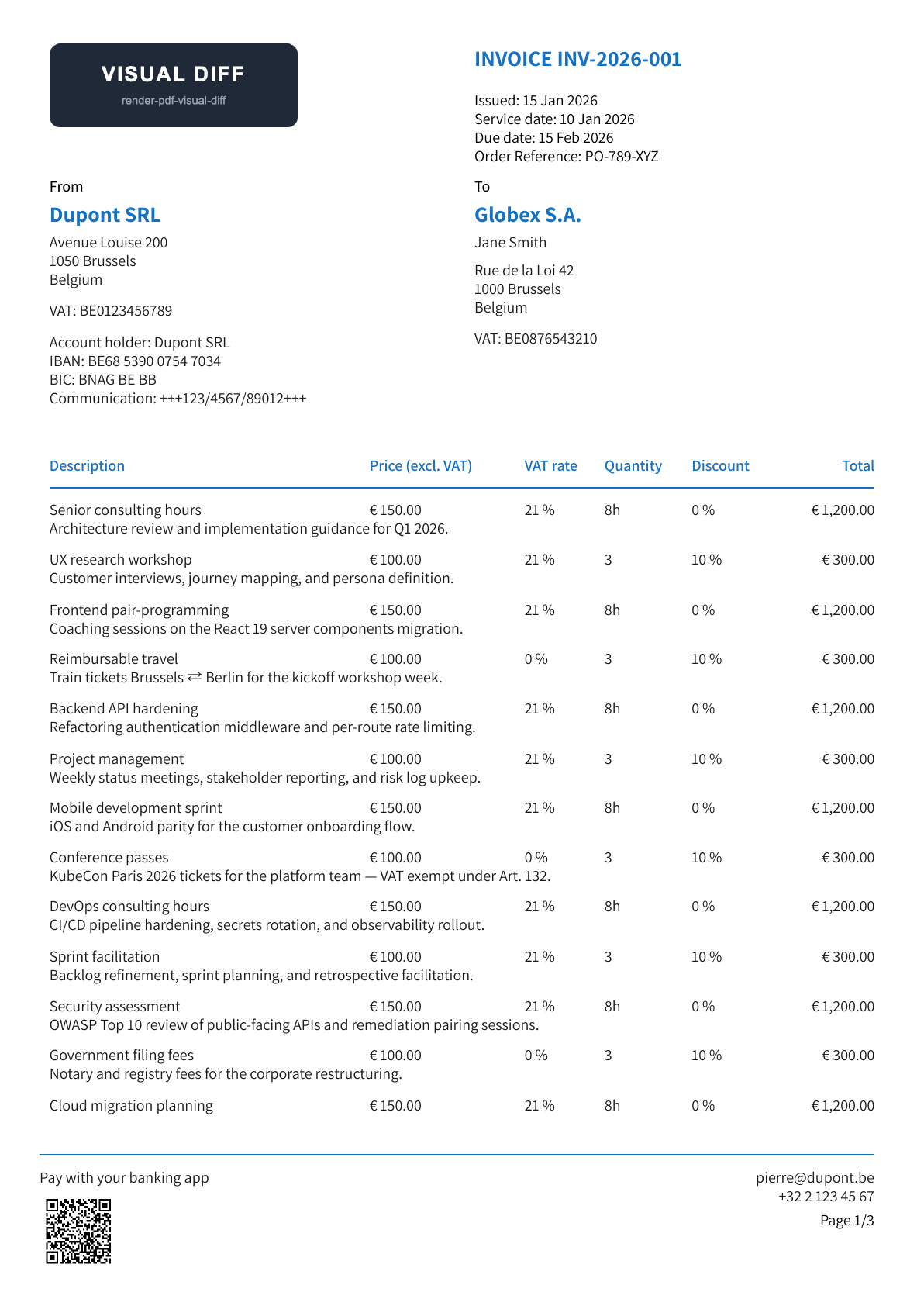Select the Senior consulting hours line item
This screenshot has width=924, height=1306.
click(x=462, y=520)
